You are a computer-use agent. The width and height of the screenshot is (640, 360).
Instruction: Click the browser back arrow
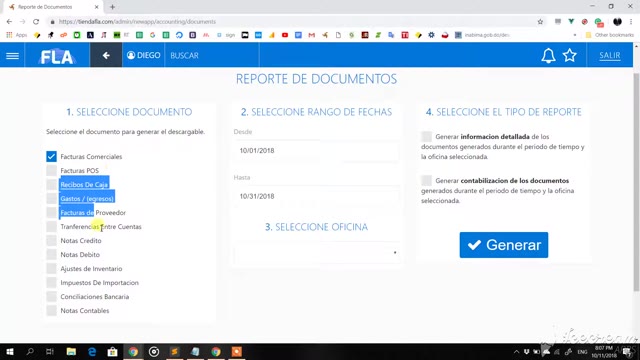pyautogui.click(x=9, y=22)
